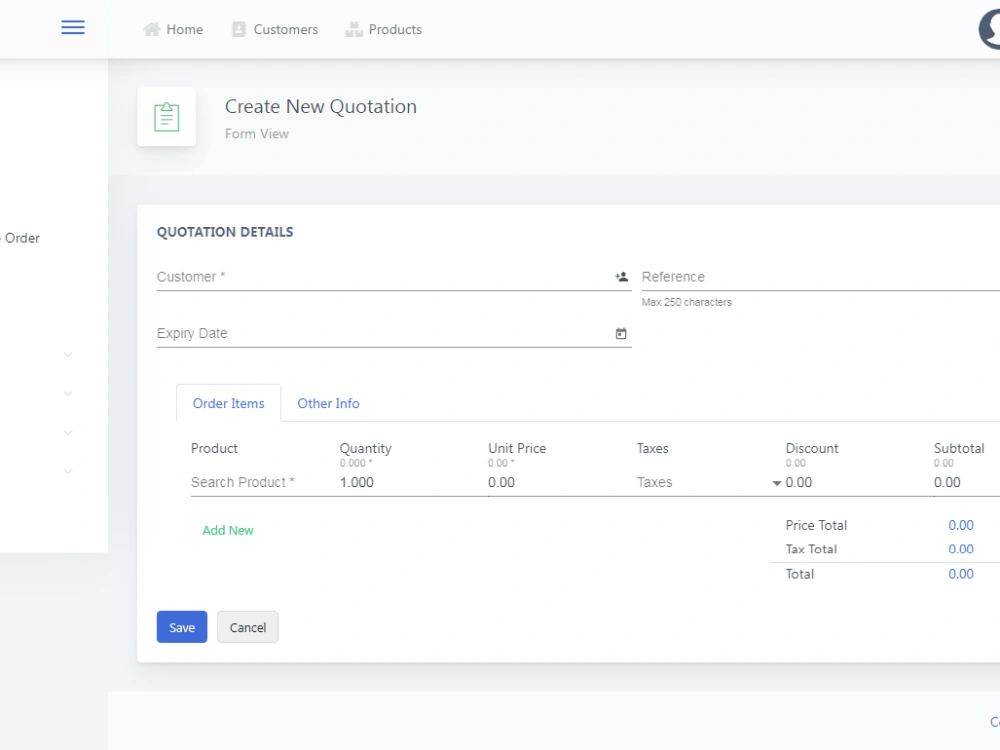The image size is (1000, 750).
Task: Click the Tax Total amount
Action: pos(960,549)
